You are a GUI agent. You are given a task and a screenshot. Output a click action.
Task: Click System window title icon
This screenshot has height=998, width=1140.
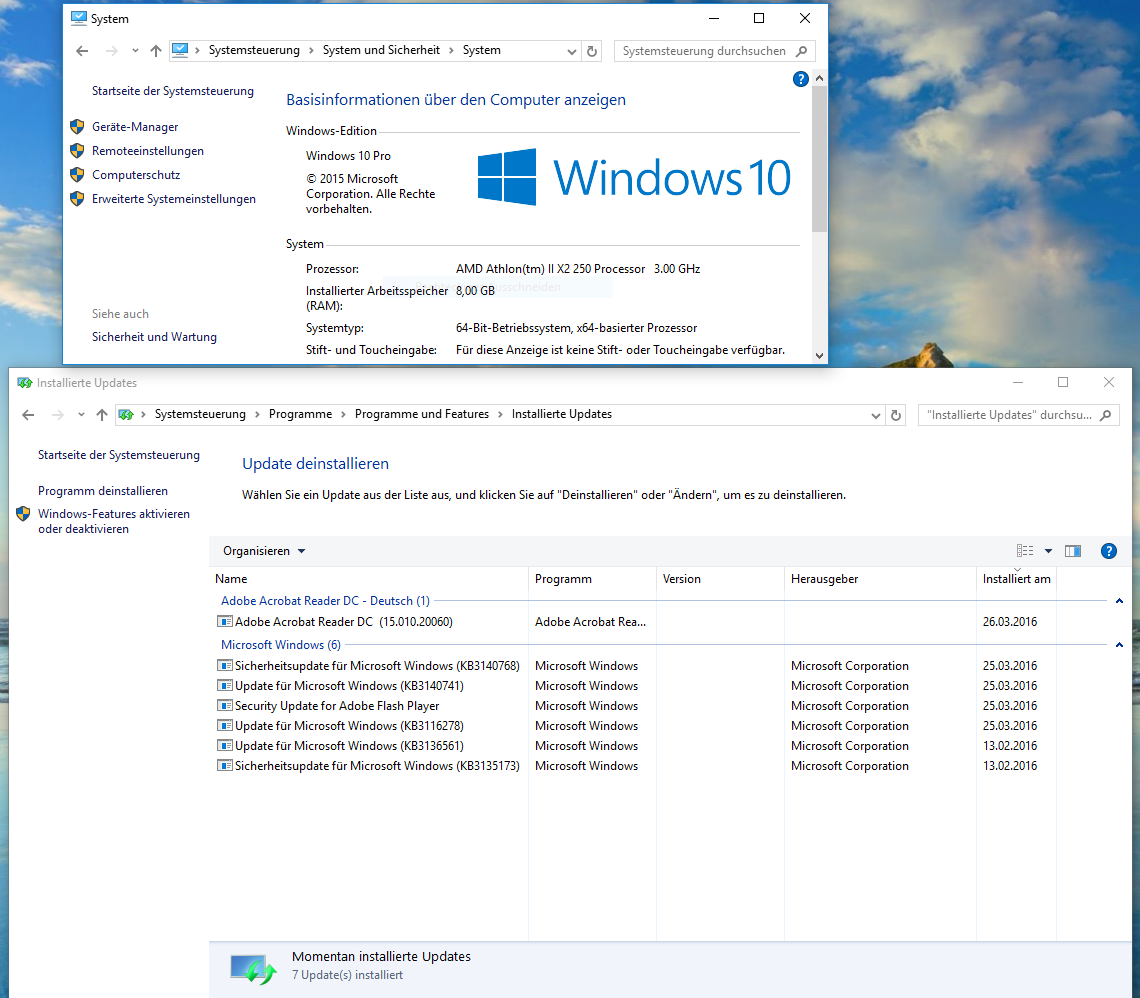(x=79, y=18)
